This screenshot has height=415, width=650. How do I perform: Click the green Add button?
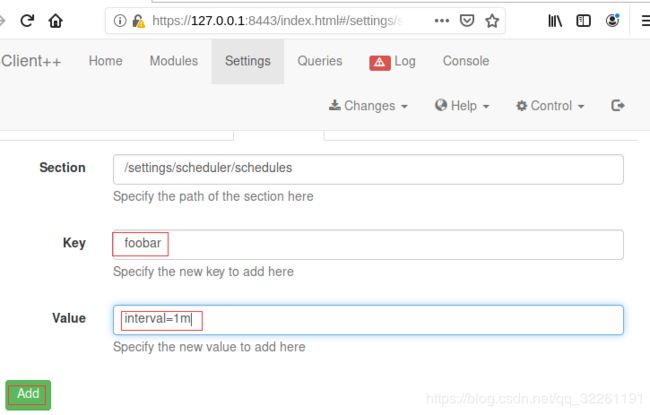[28, 395]
